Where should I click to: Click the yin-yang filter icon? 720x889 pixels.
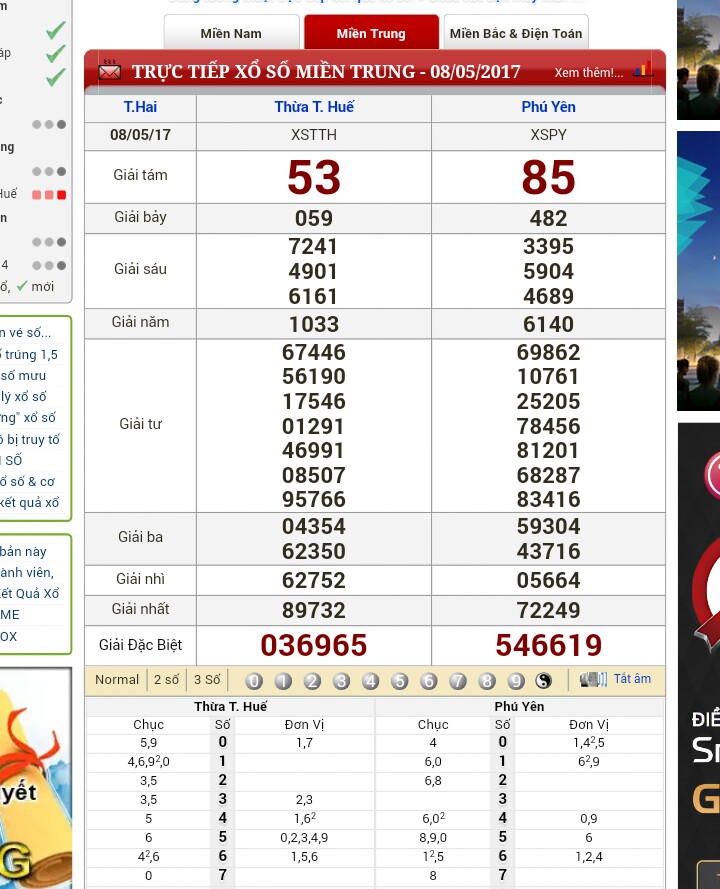pos(544,681)
